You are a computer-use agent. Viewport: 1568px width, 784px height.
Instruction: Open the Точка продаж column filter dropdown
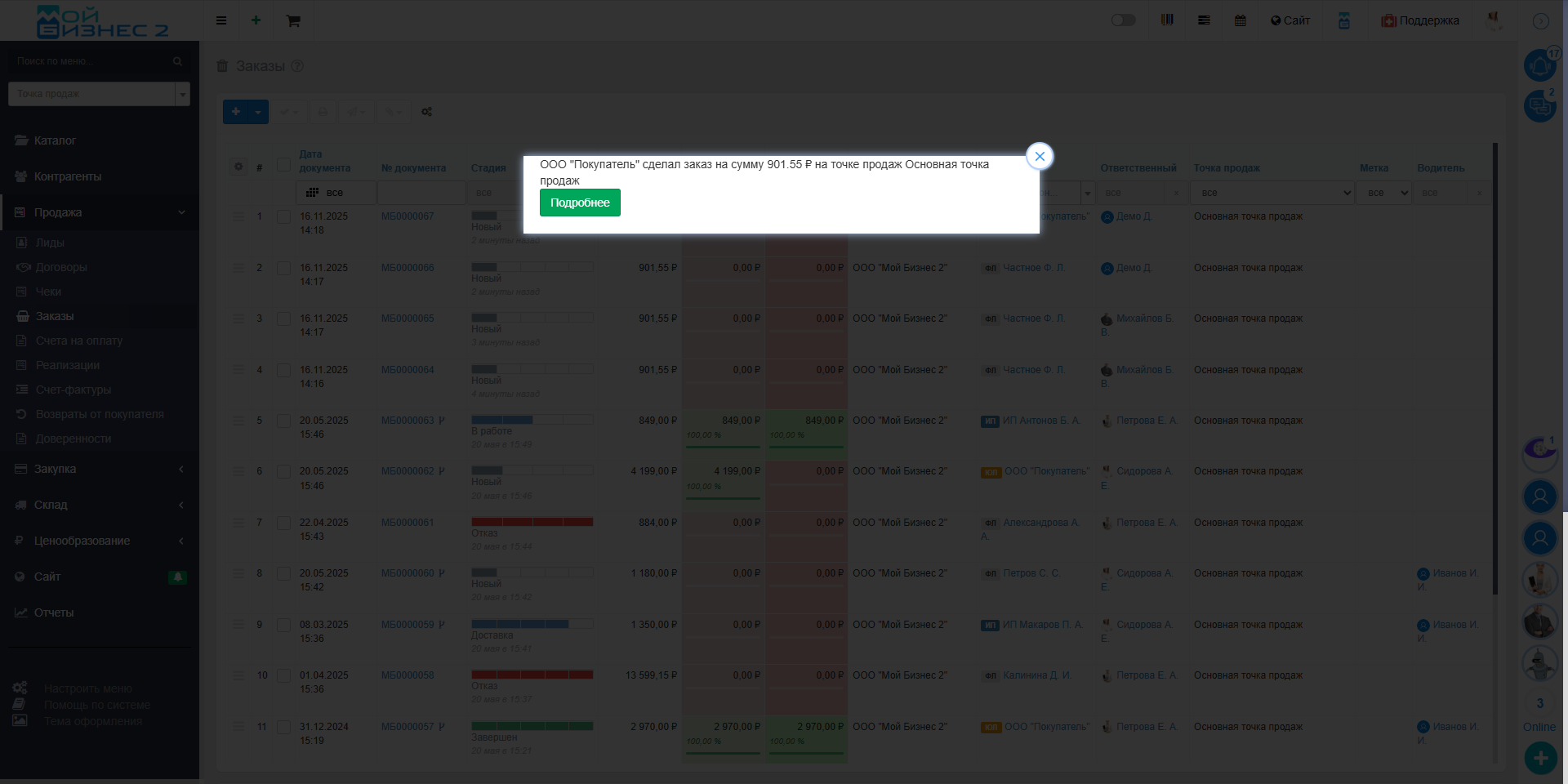click(1272, 193)
